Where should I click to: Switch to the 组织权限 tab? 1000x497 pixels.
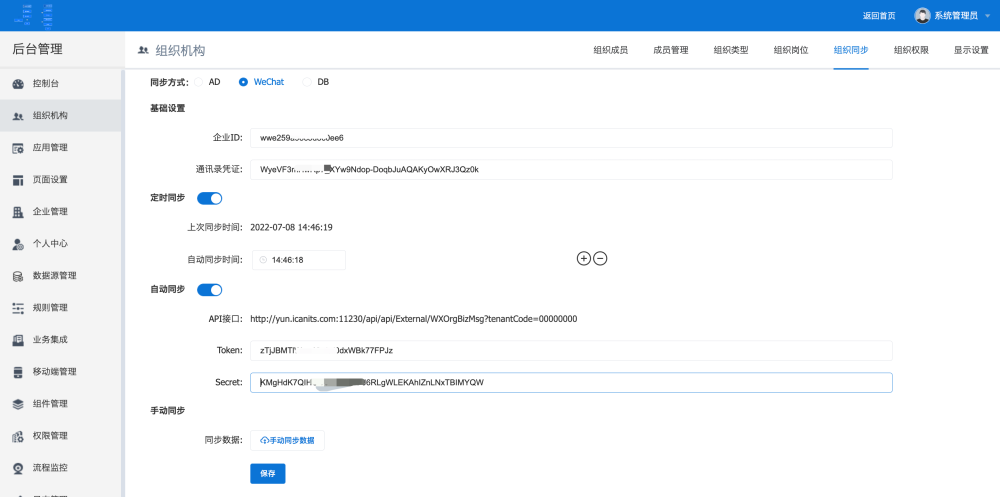(x=911, y=50)
